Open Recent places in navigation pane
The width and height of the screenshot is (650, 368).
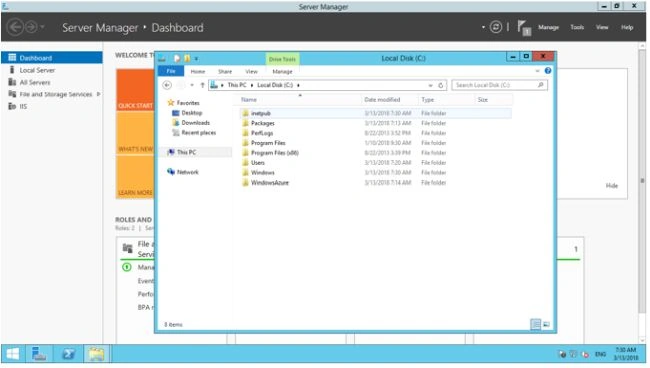(x=199, y=133)
